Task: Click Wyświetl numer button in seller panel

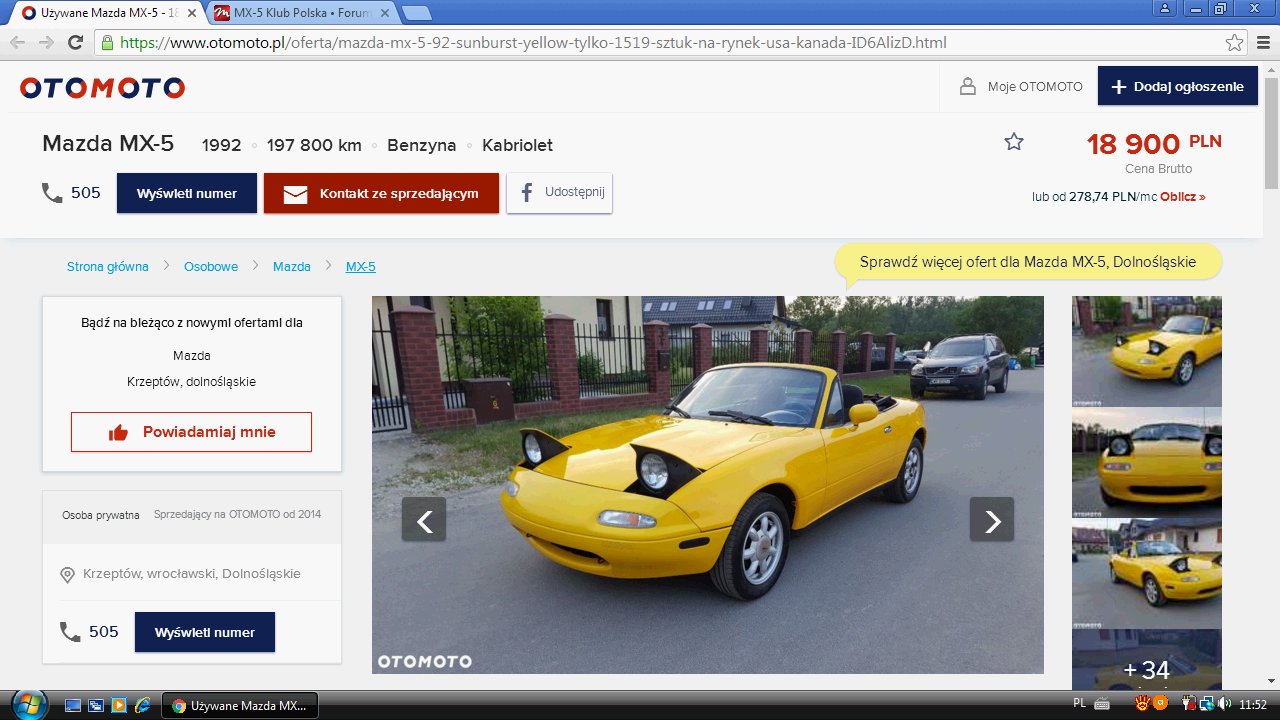Action: [x=205, y=632]
